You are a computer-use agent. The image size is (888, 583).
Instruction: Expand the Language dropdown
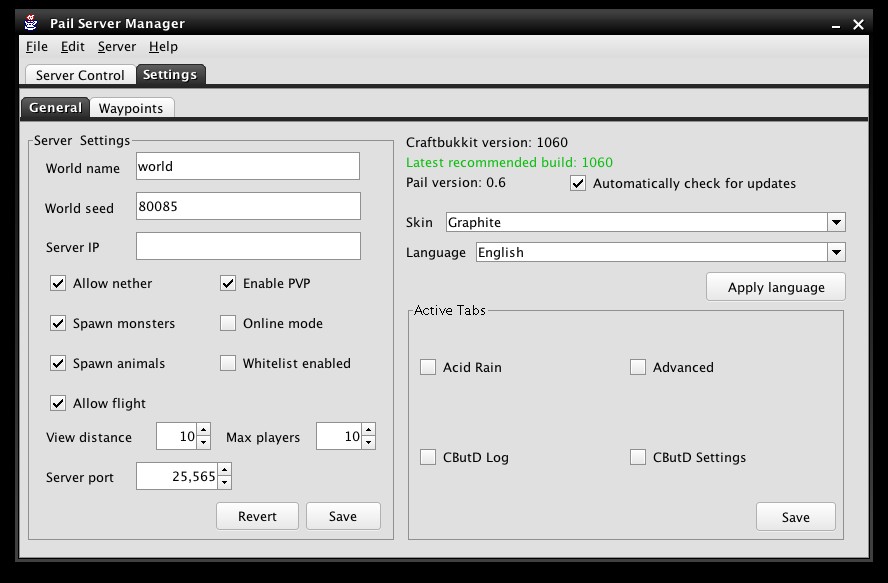(x=836, y=252)
